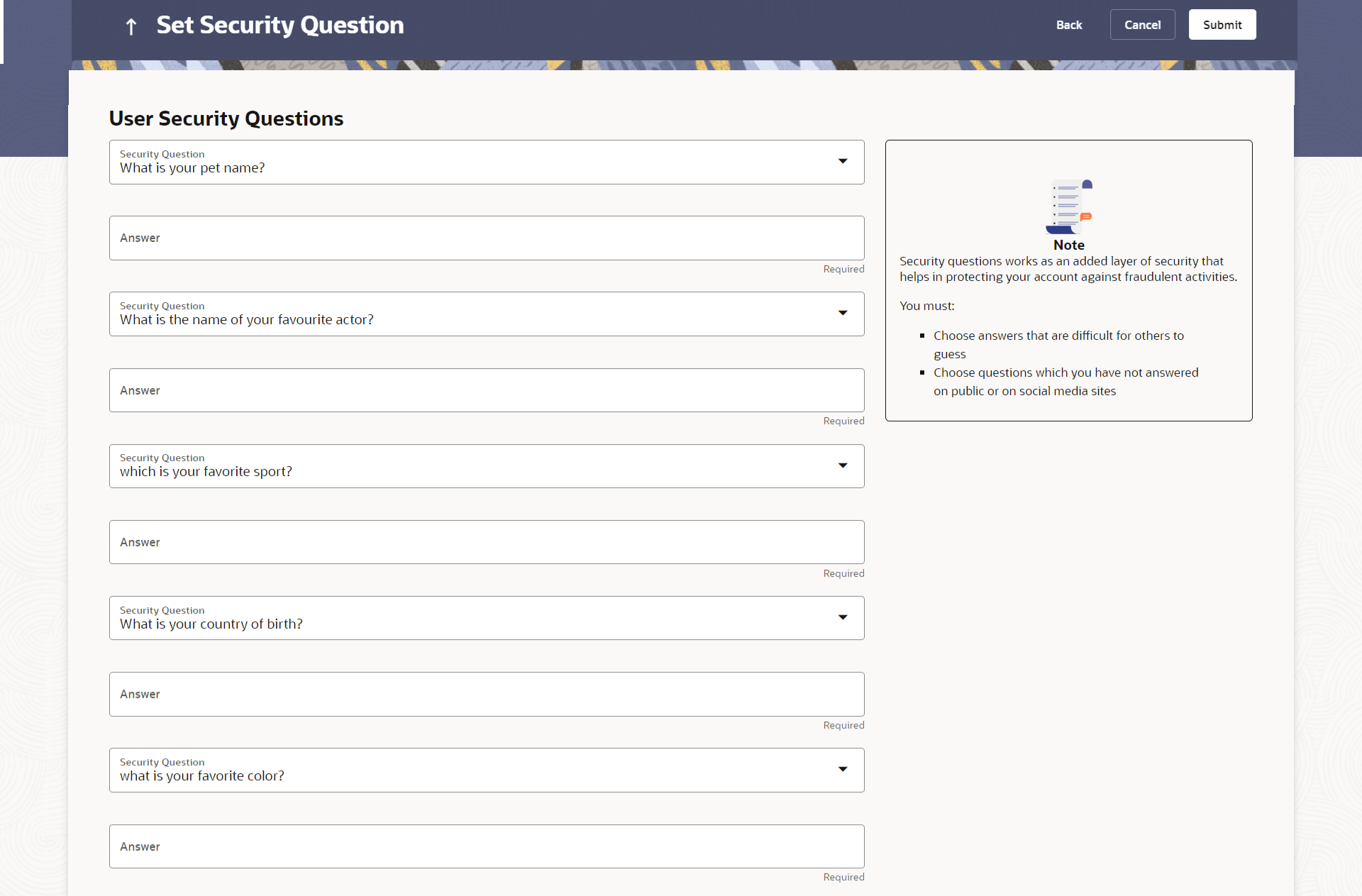Click the Answer input for country of birth

[487, 694]
